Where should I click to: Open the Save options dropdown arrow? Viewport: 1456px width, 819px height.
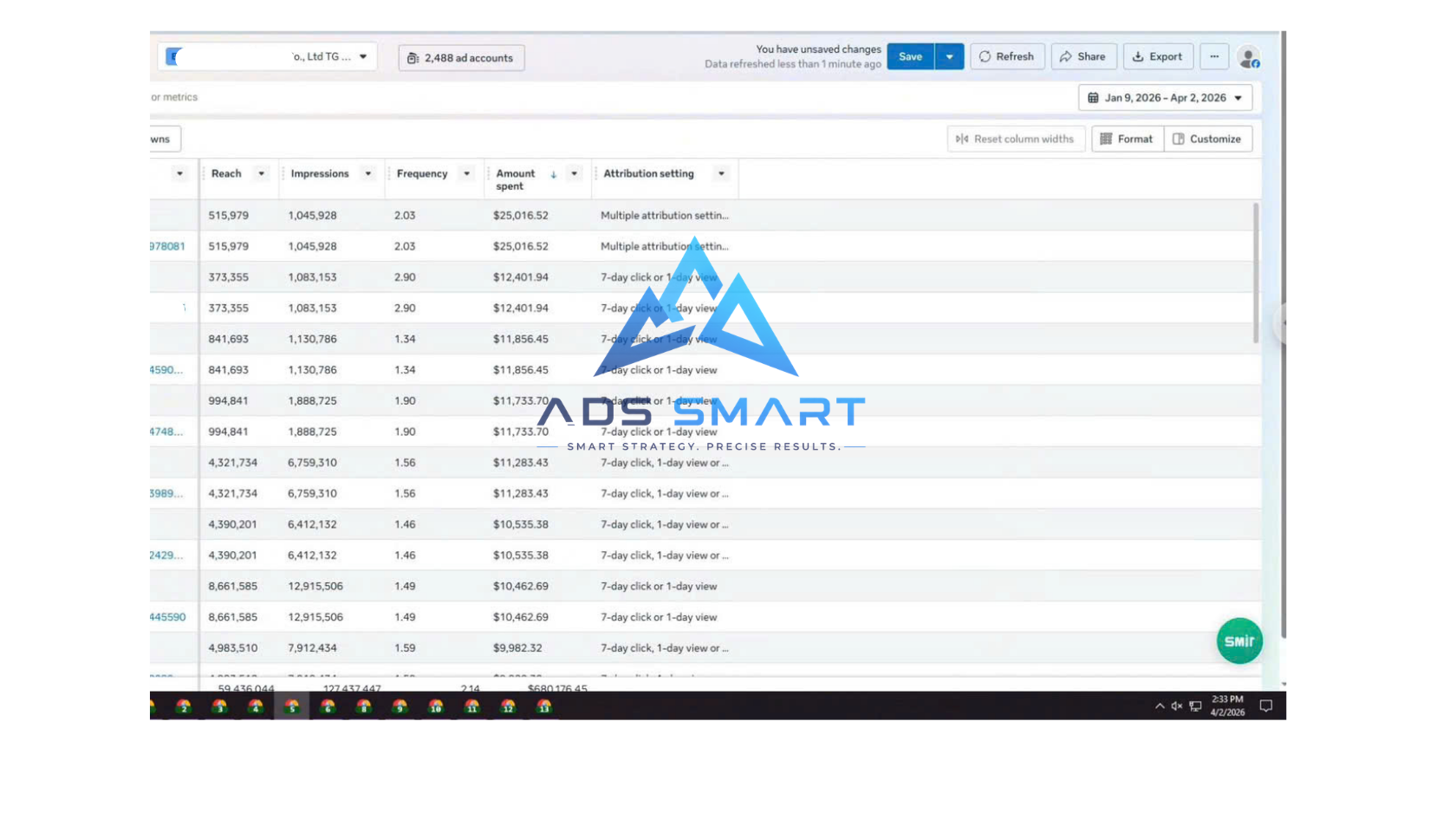(950, 57)
